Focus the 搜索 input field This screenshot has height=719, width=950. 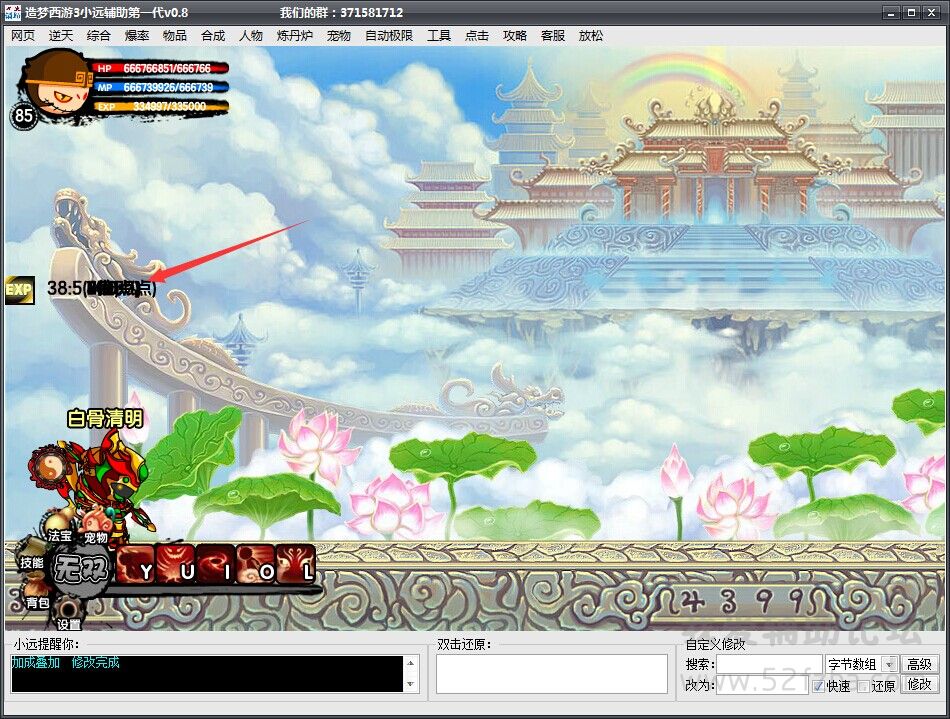[x=769, y=664]
